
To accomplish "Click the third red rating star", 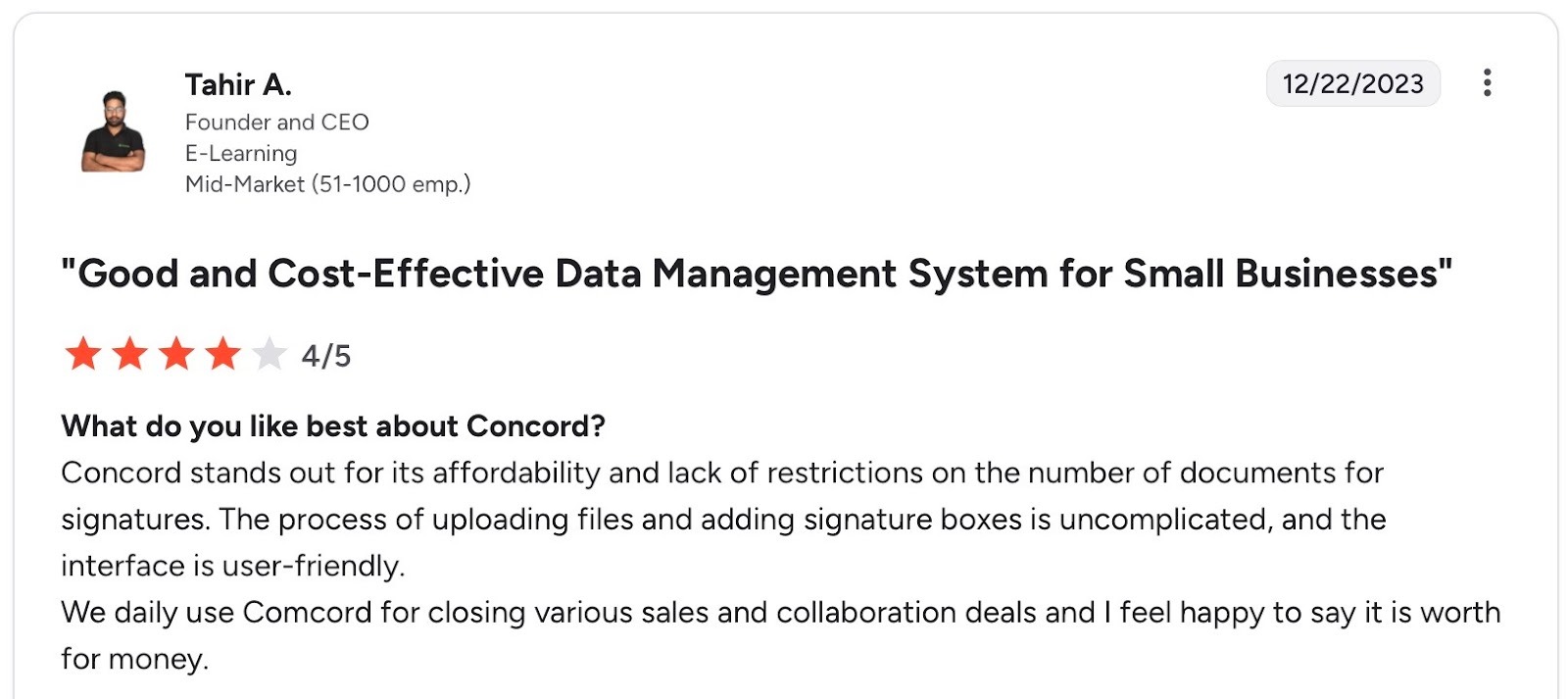I will point(177,355).
